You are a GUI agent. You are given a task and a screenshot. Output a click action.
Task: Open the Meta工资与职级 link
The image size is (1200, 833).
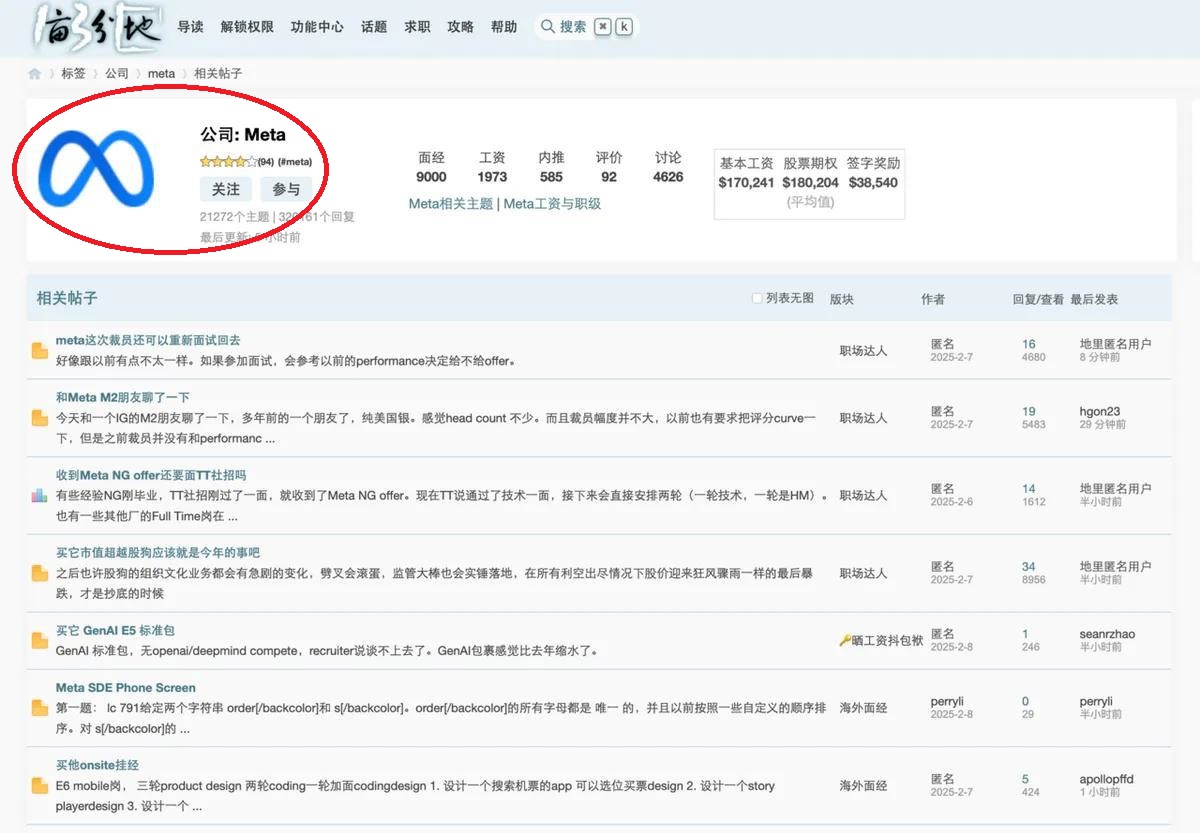coord(552,204)
